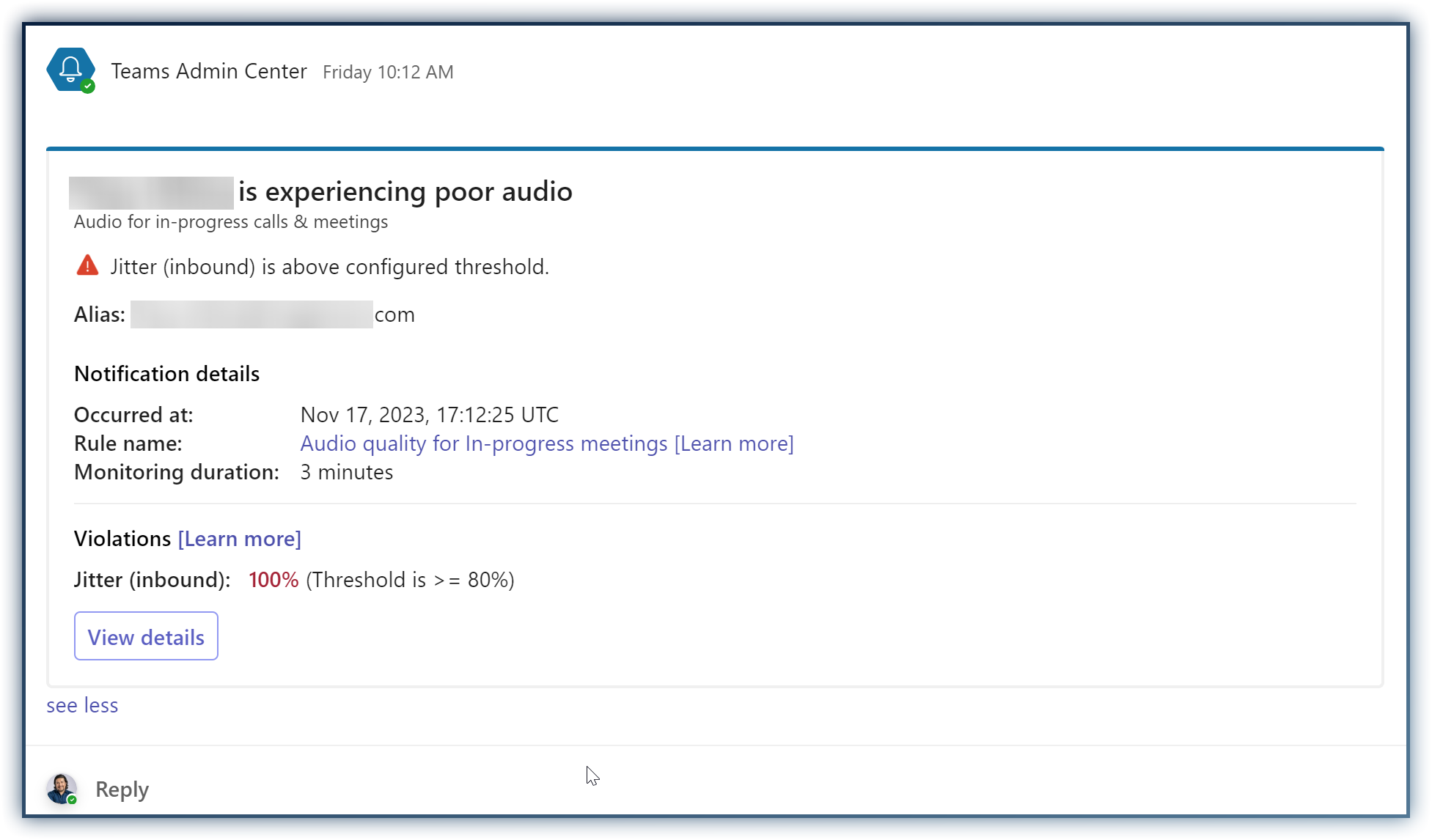Screen dimensions: 1432x840
Task: Click the 100% jitter violation value
Action: (273, 580)
